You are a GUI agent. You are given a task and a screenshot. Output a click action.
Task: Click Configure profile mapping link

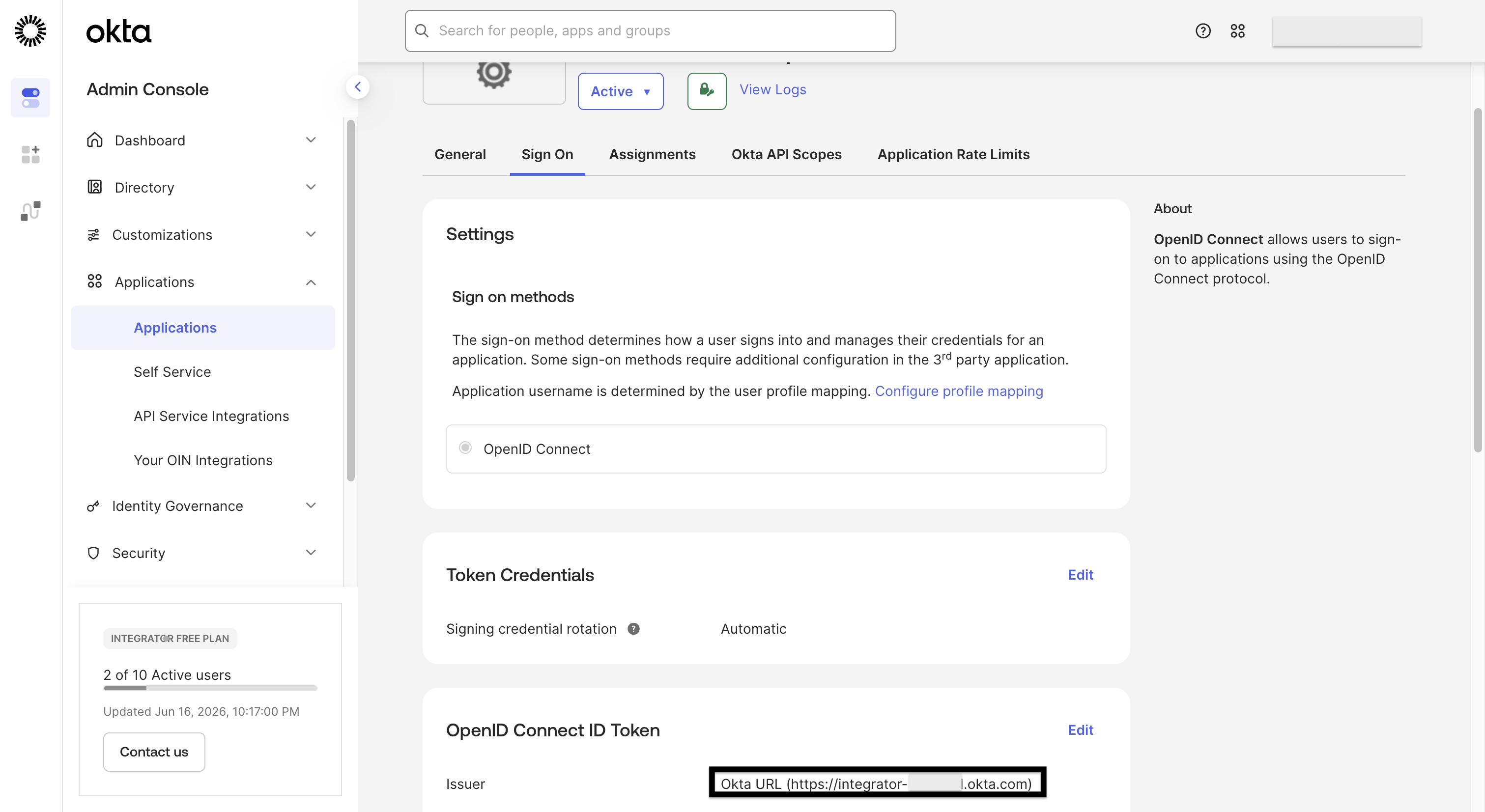click(959, 392)
